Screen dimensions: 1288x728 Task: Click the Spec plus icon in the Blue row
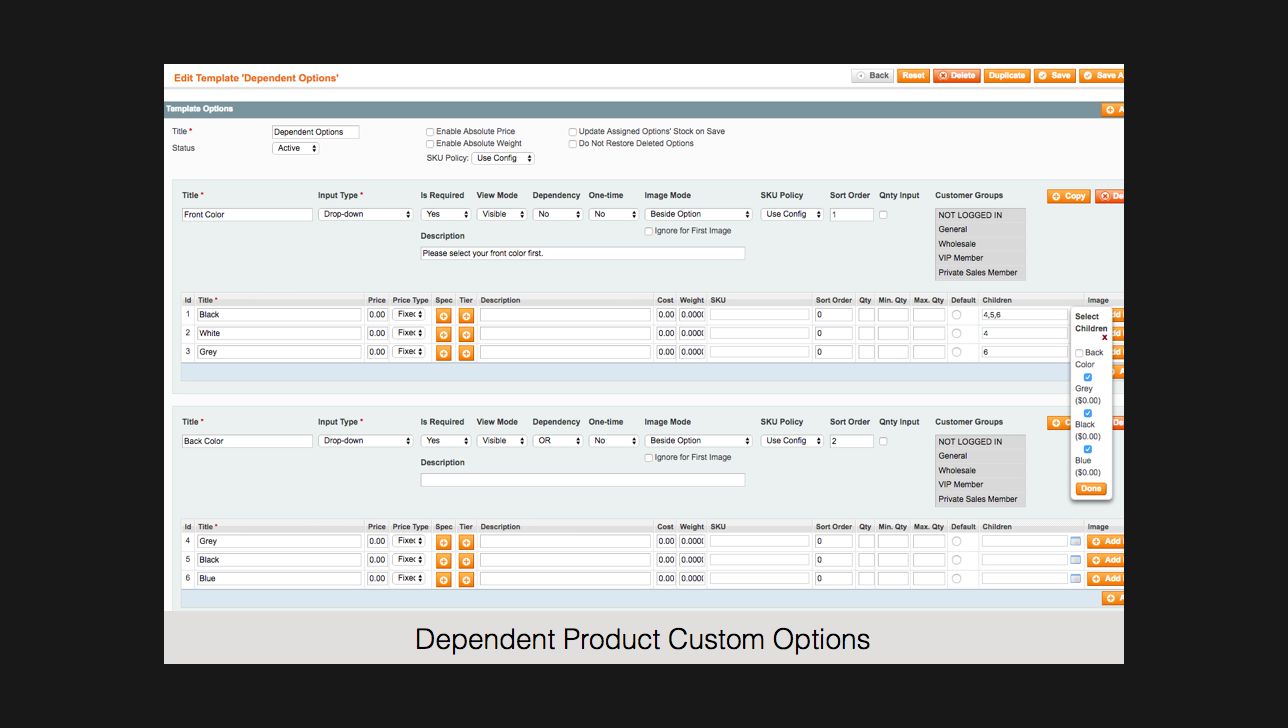(x=443, y=578)
